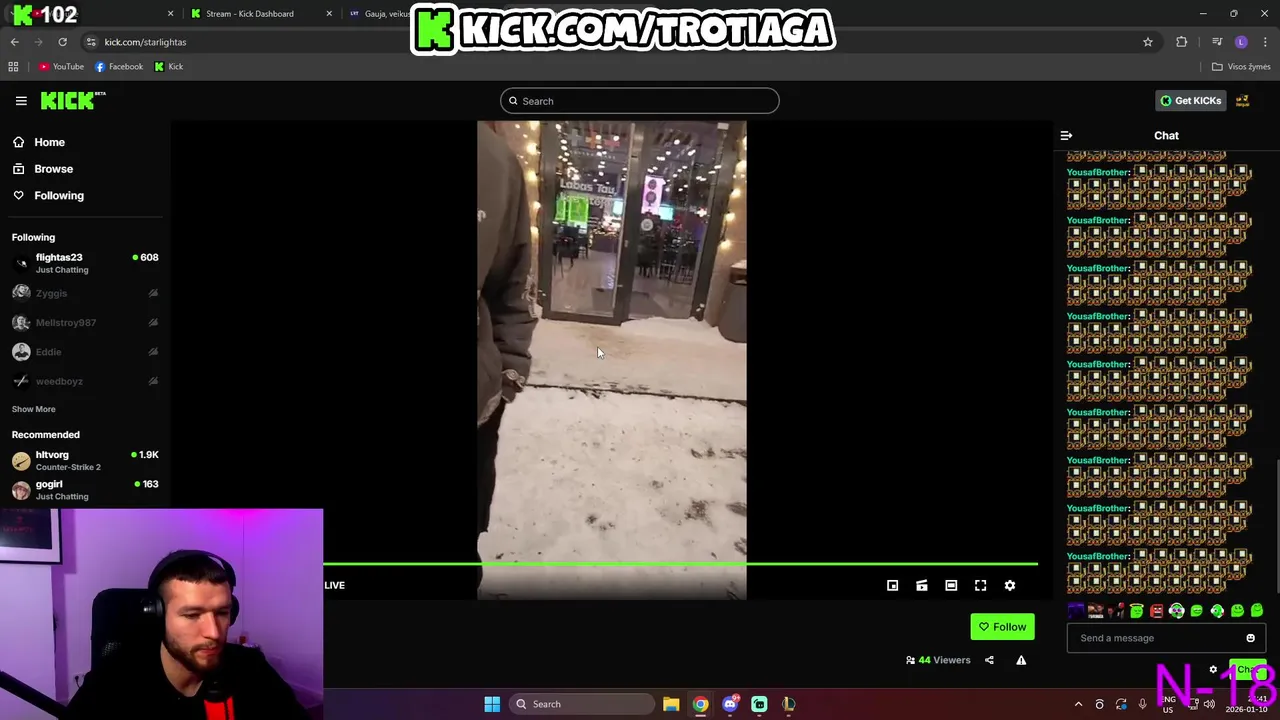Open Kick bookmark in bookmarks bar
The image size is (1280, 720).
(169, 67)
